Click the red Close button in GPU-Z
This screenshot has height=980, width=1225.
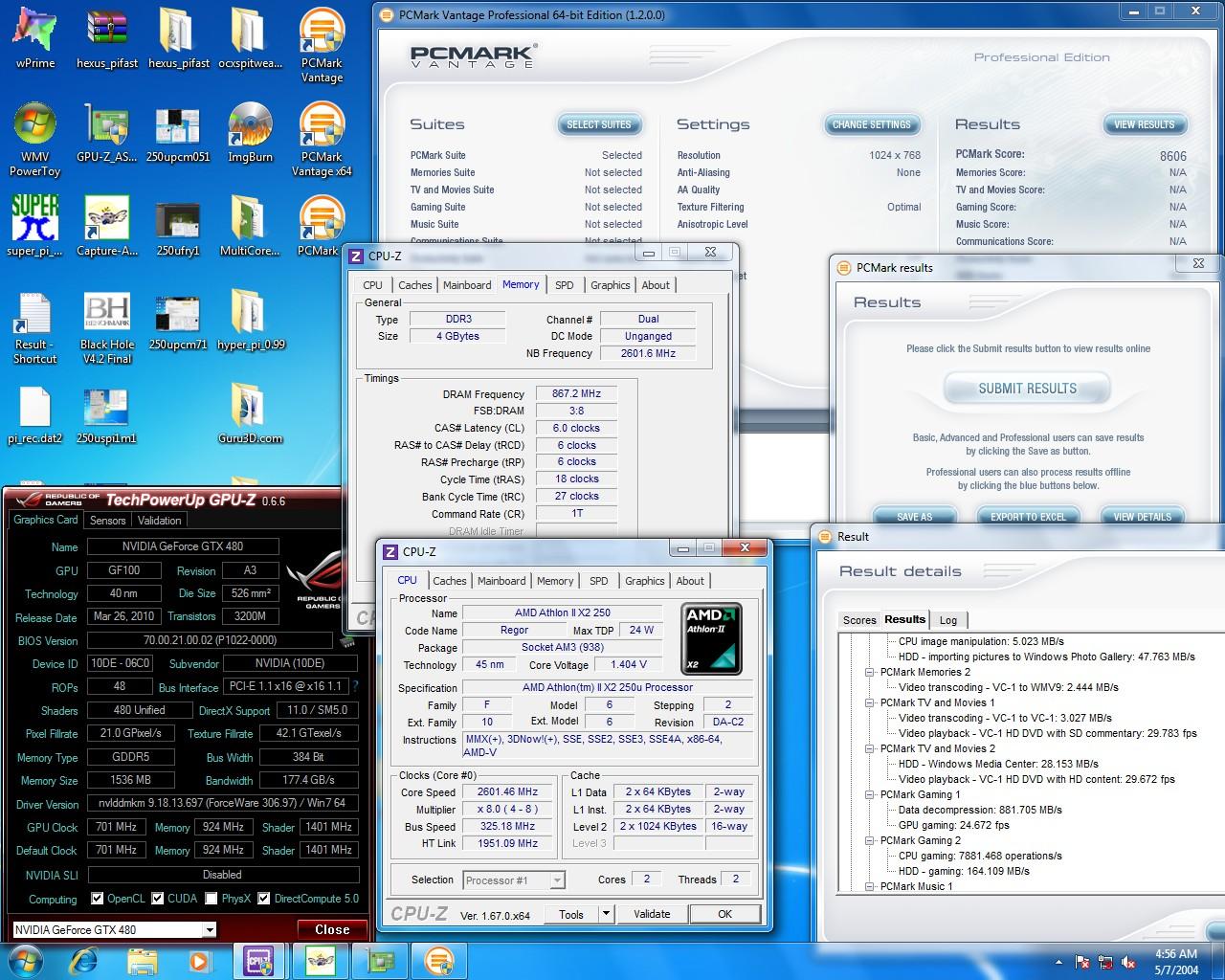(x=331, y=929)
